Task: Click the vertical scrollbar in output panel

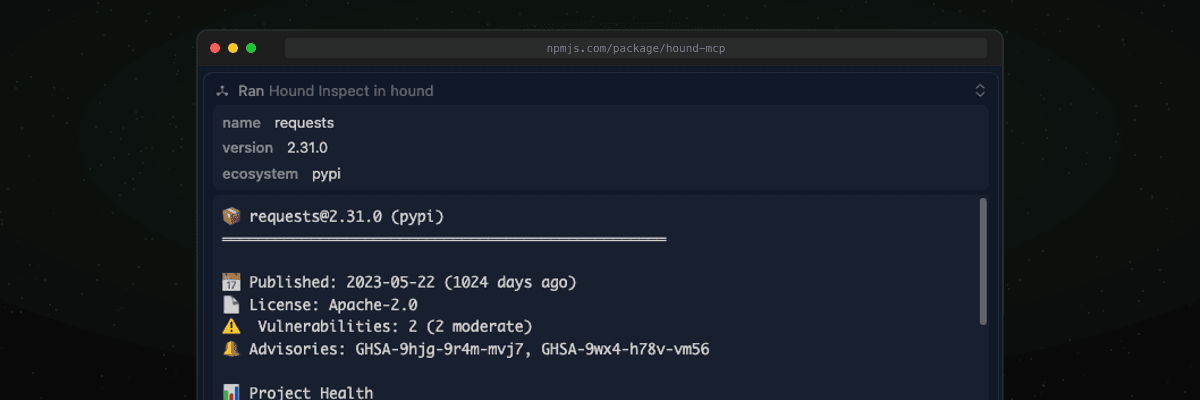Action: [x=983, y=260]
